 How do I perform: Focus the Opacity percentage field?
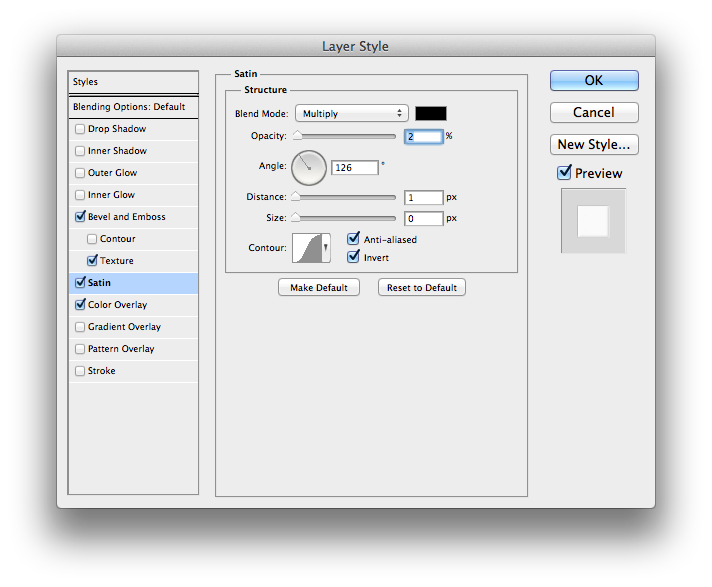click(423, 137)
